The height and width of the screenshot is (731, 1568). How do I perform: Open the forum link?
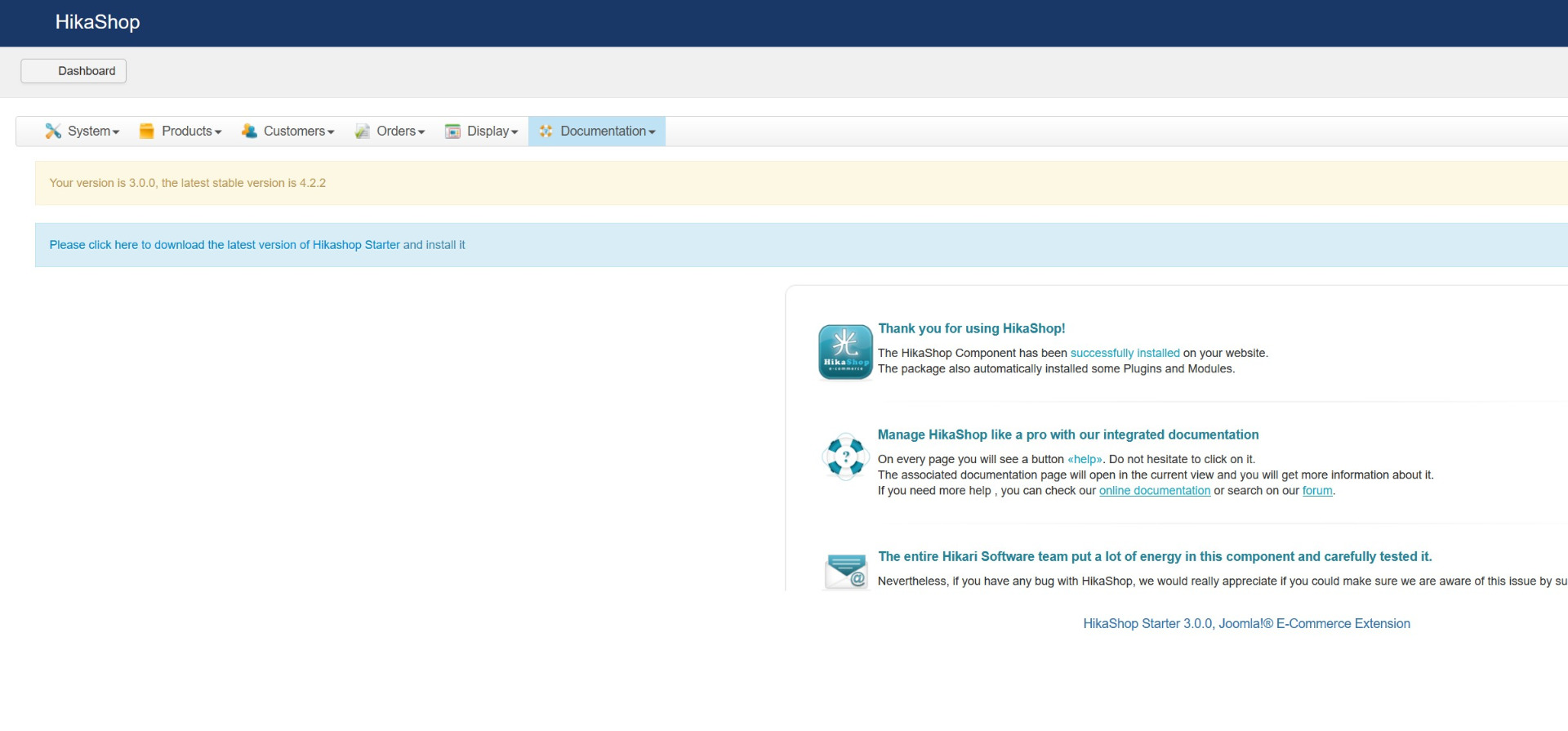tap(1317, 491)
